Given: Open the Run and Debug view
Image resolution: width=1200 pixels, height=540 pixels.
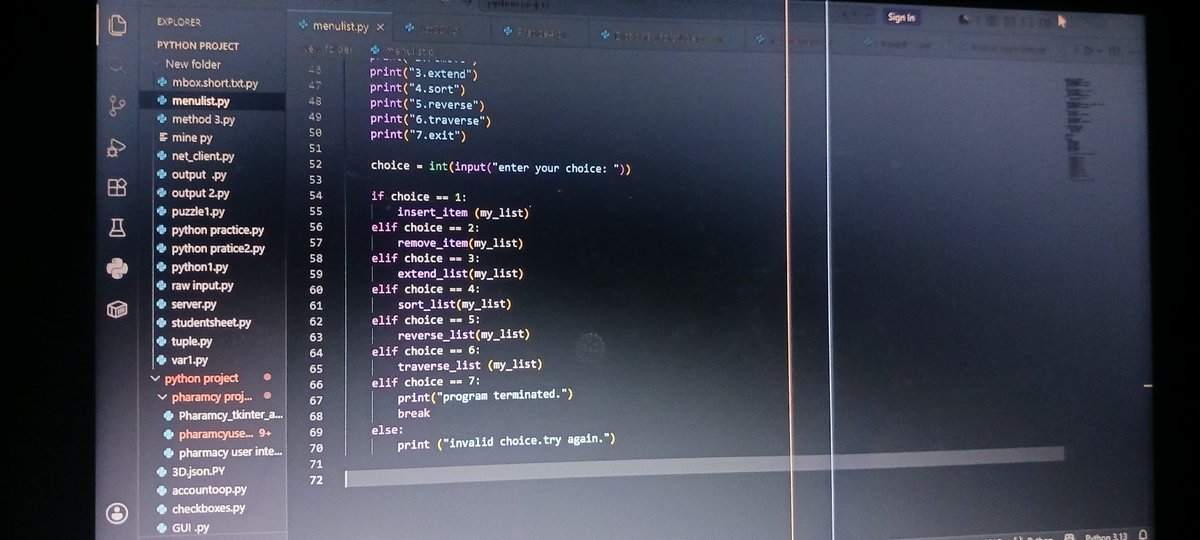Looking at the screenshot, I should (x=117, y=147).
